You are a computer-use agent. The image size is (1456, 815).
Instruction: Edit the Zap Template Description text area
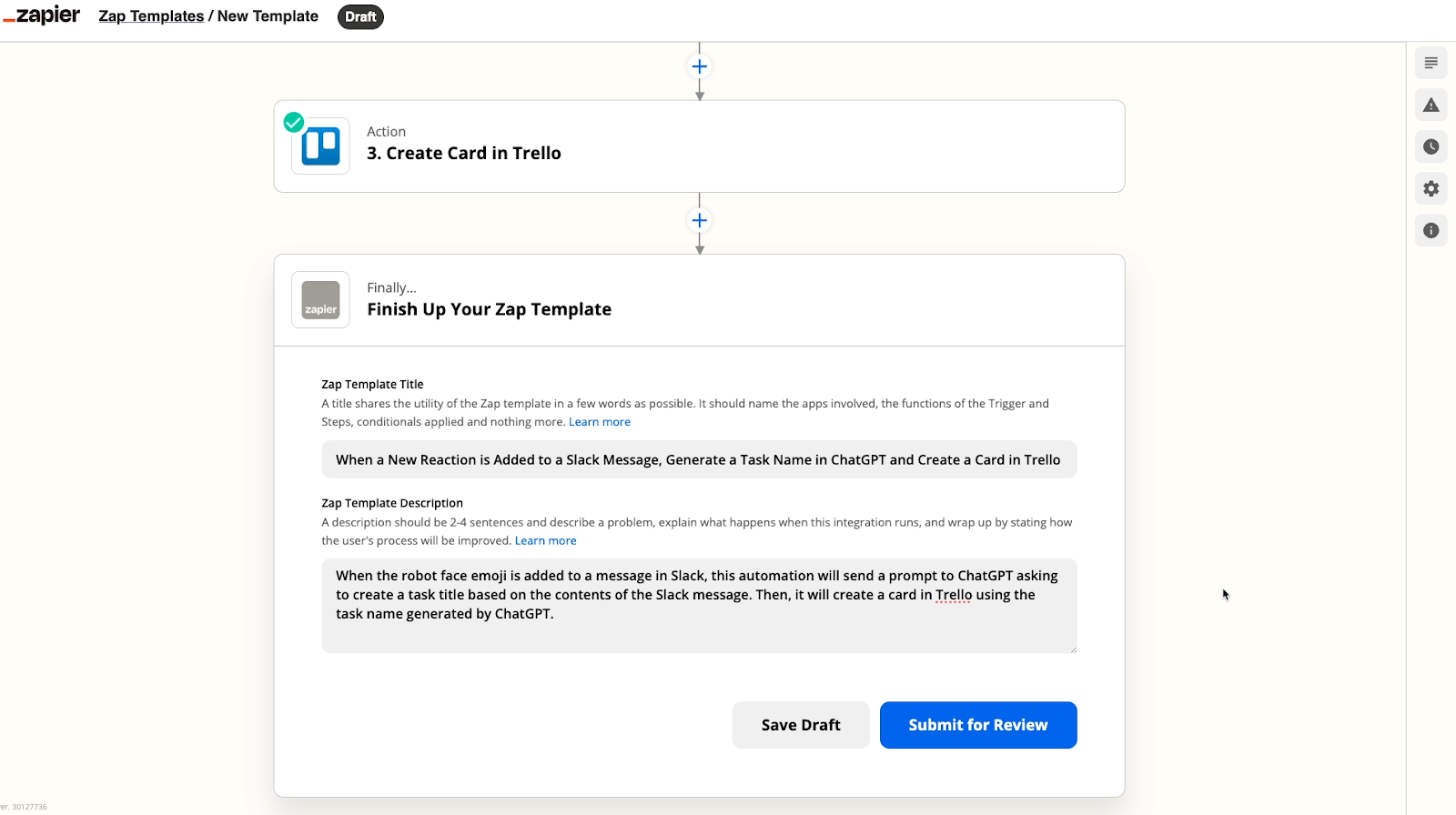click(x=699, y=606)
